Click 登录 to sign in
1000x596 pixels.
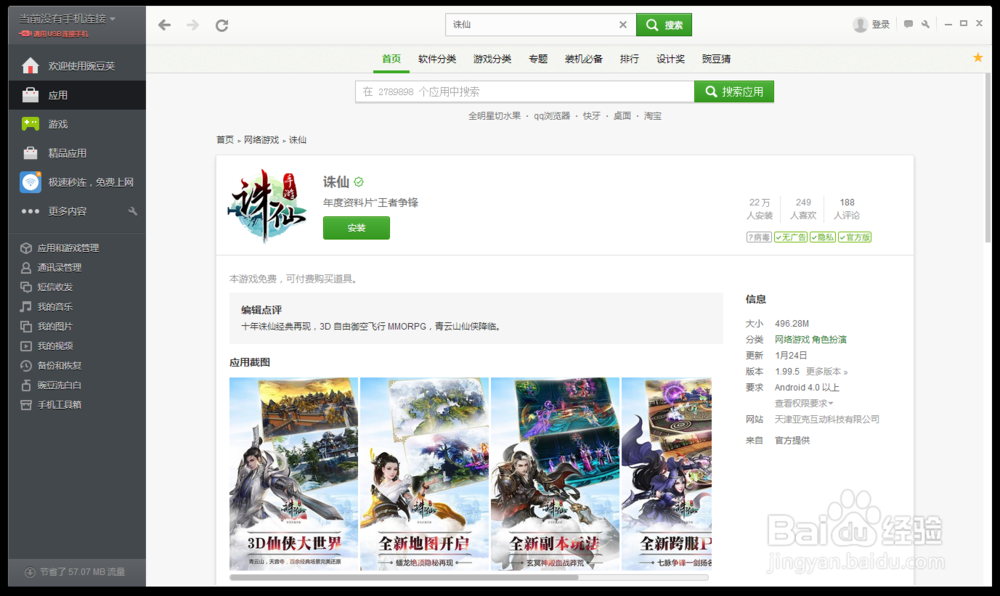881,24
